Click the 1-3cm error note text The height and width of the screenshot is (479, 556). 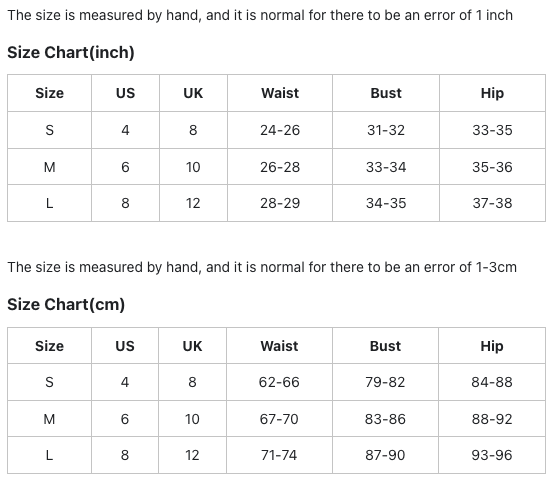[262, 267]
